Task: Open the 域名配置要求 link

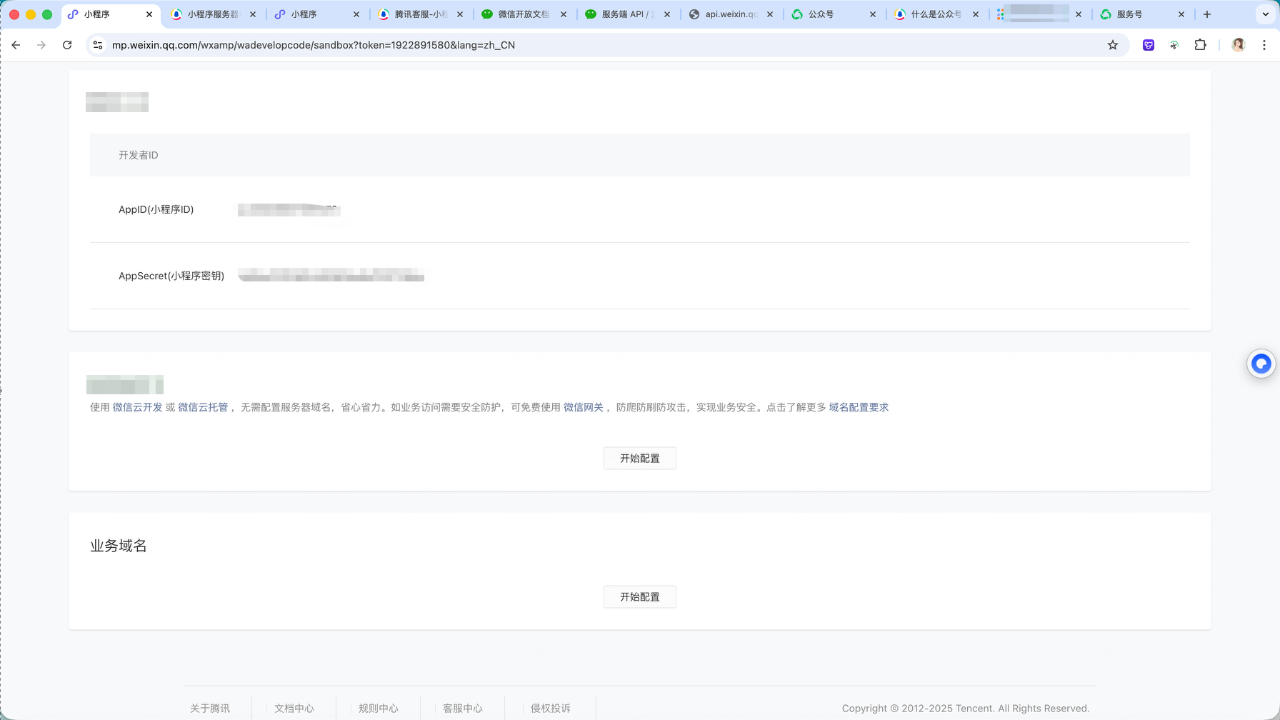Action: click(x=858, y=407)
